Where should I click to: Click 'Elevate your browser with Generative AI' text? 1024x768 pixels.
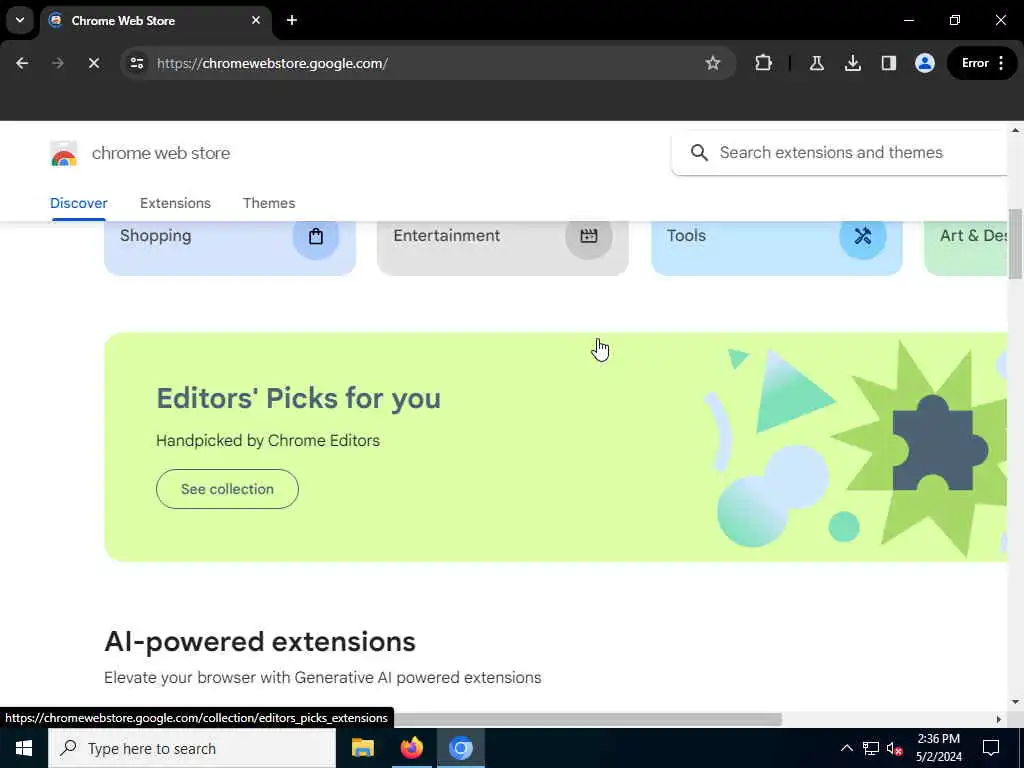(x=323, y=678)
